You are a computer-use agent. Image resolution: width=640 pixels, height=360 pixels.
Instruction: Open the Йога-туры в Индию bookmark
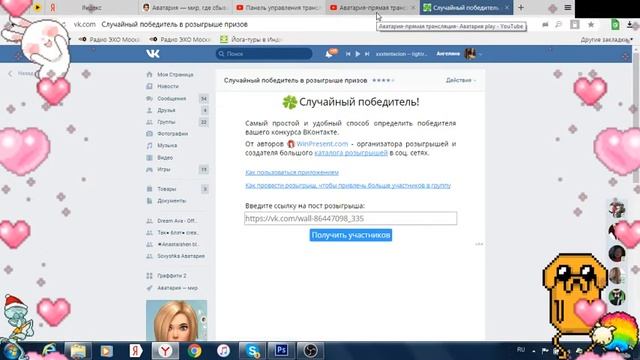click(x=251, y=39)
